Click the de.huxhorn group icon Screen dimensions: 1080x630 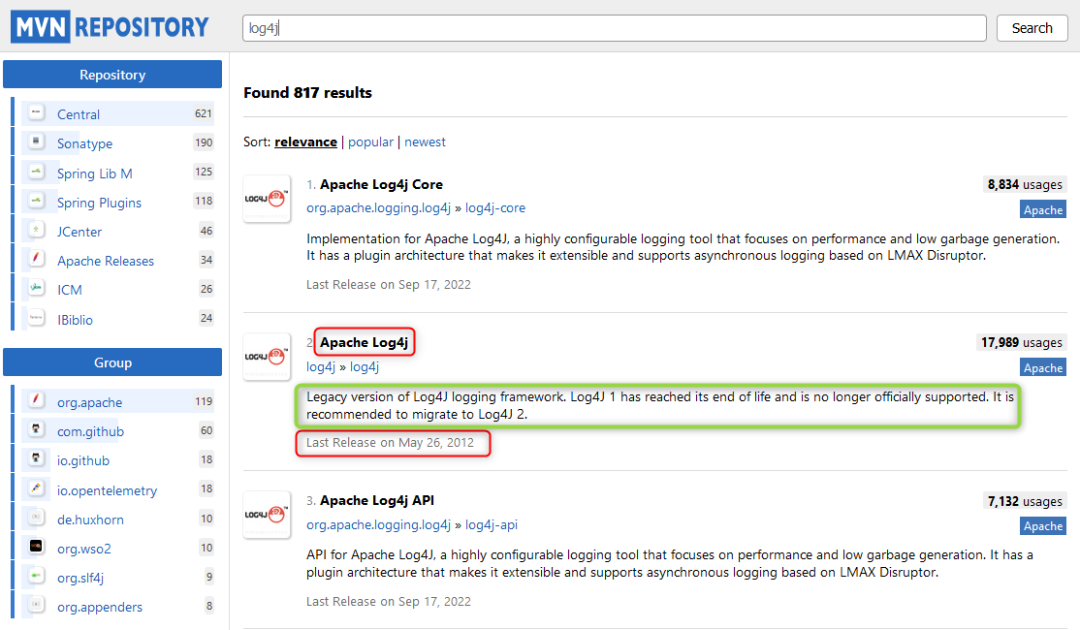(37, 518)
